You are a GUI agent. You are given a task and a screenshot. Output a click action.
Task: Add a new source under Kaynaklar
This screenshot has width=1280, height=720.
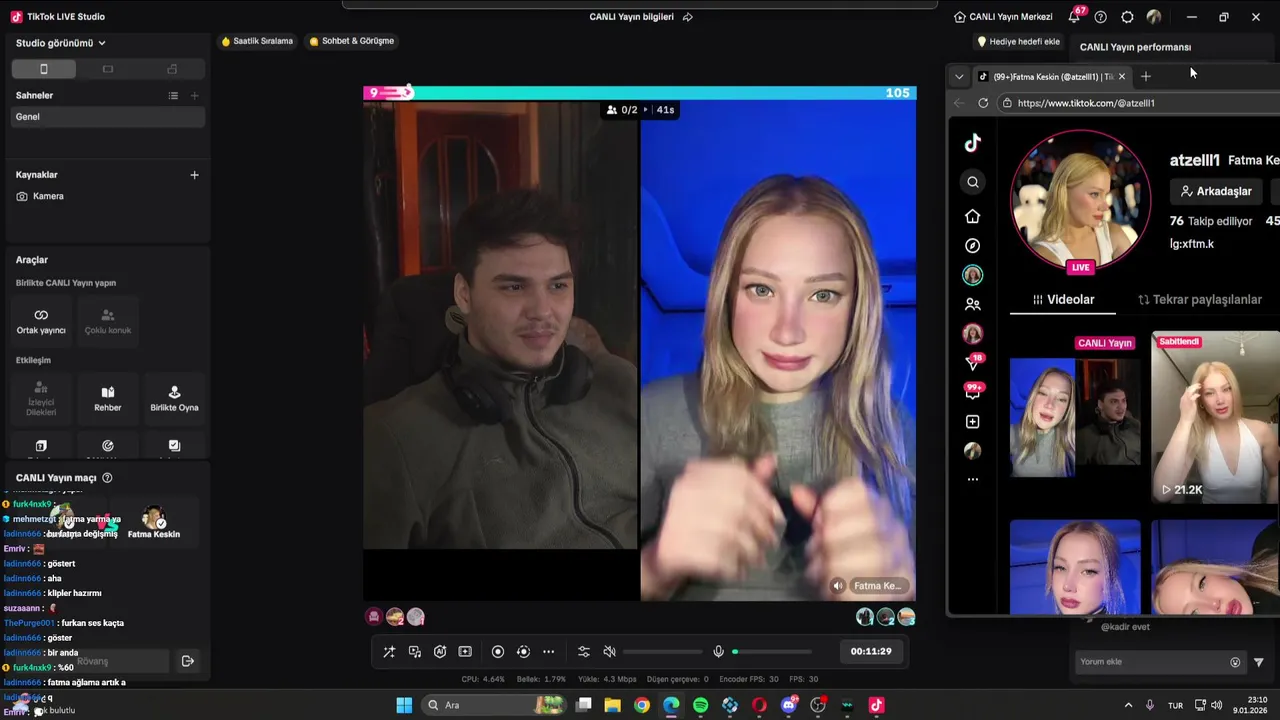point(195,175)
